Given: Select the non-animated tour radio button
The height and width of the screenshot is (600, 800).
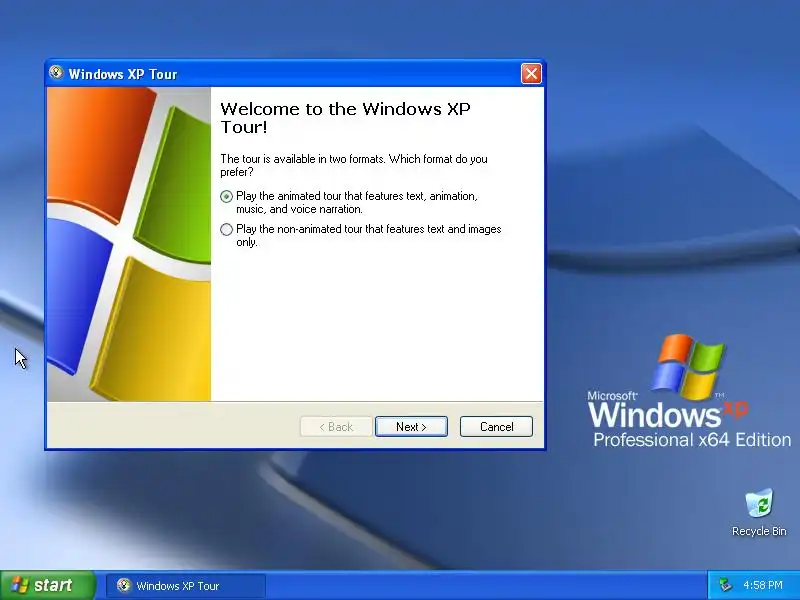Looking at the screenshot, I should pyautogui.click(x=227, y=230).
